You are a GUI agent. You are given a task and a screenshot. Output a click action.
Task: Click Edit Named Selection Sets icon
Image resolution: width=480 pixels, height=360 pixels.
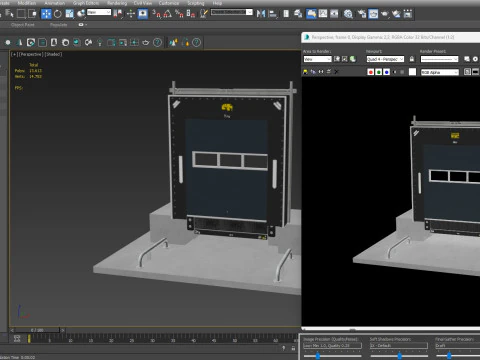click(203, 14)
